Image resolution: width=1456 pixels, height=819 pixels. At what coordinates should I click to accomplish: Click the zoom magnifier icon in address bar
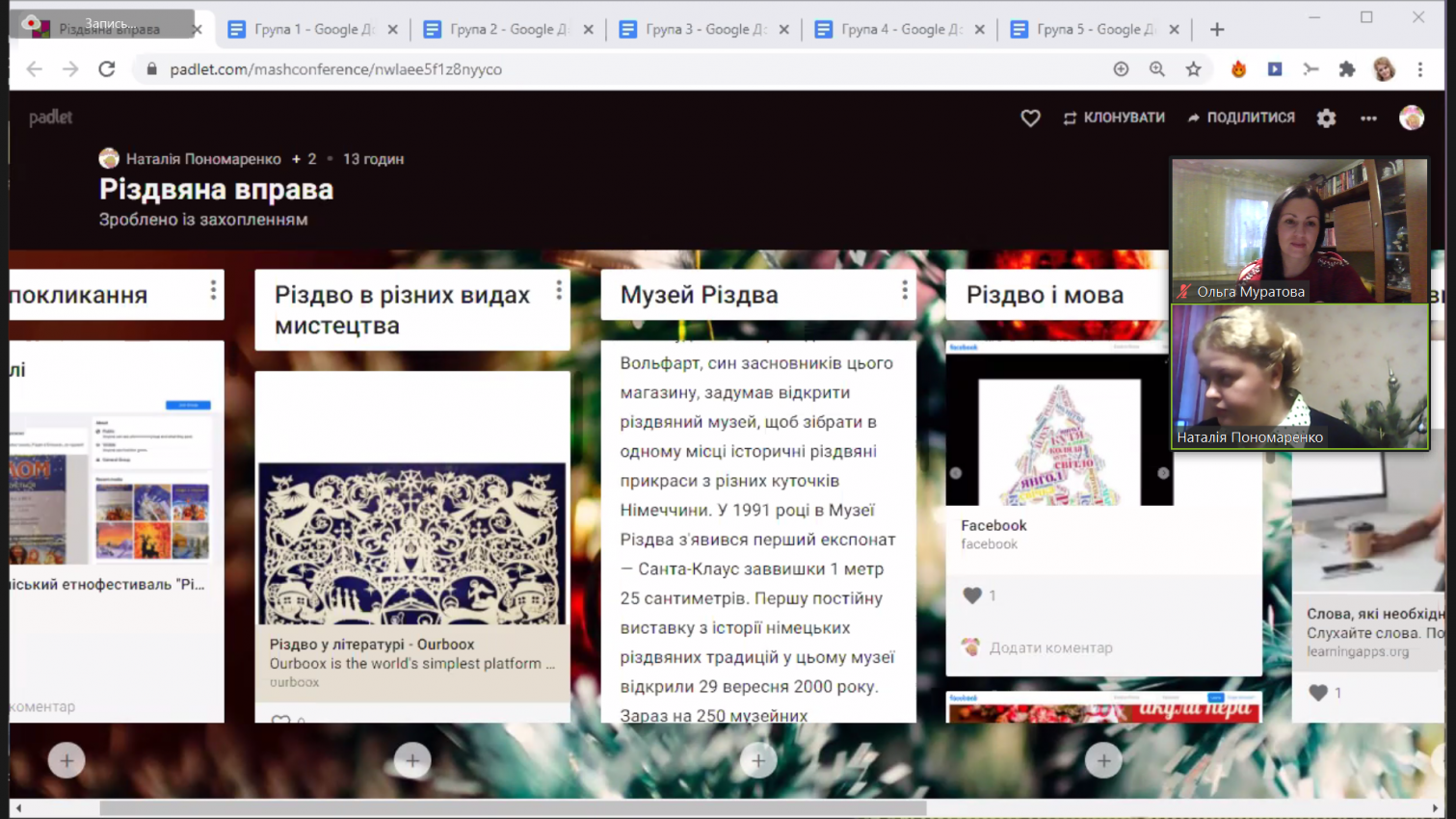tap(1157, 69)
